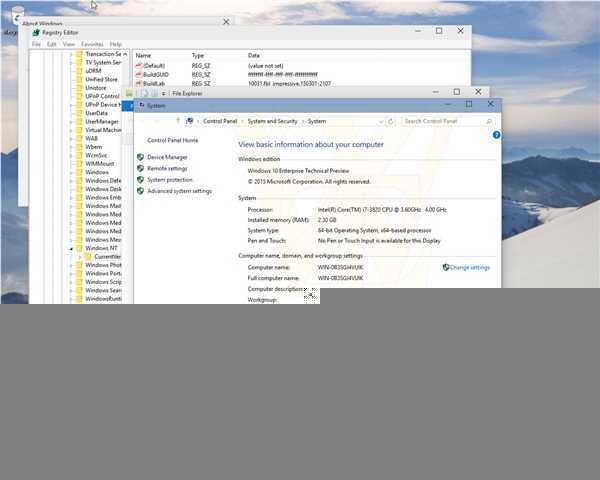Screen dimensions: 600x480
Task: Select the Windows Search registry key
Action: 103,290
